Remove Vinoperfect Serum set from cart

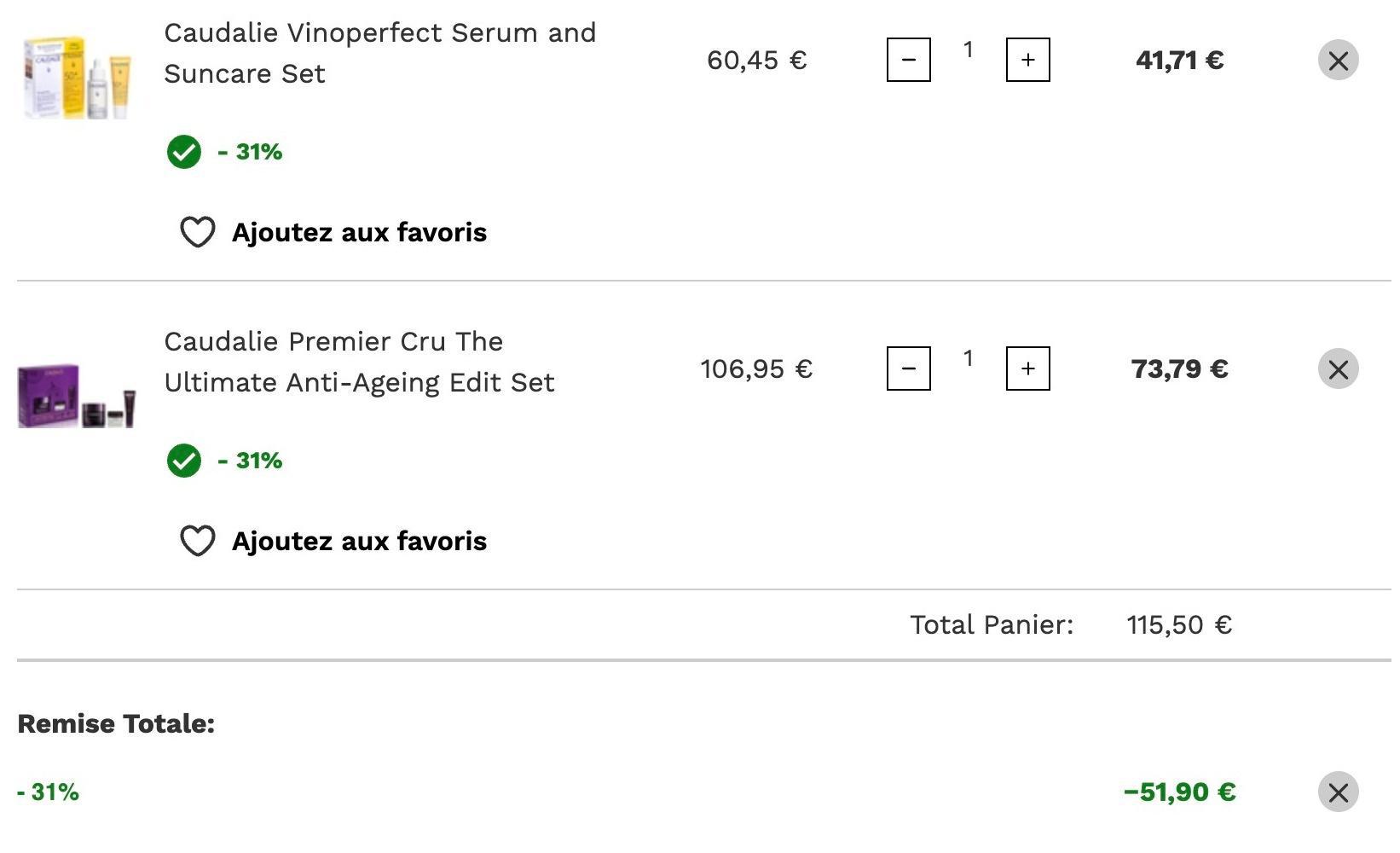coord(1338,60)
